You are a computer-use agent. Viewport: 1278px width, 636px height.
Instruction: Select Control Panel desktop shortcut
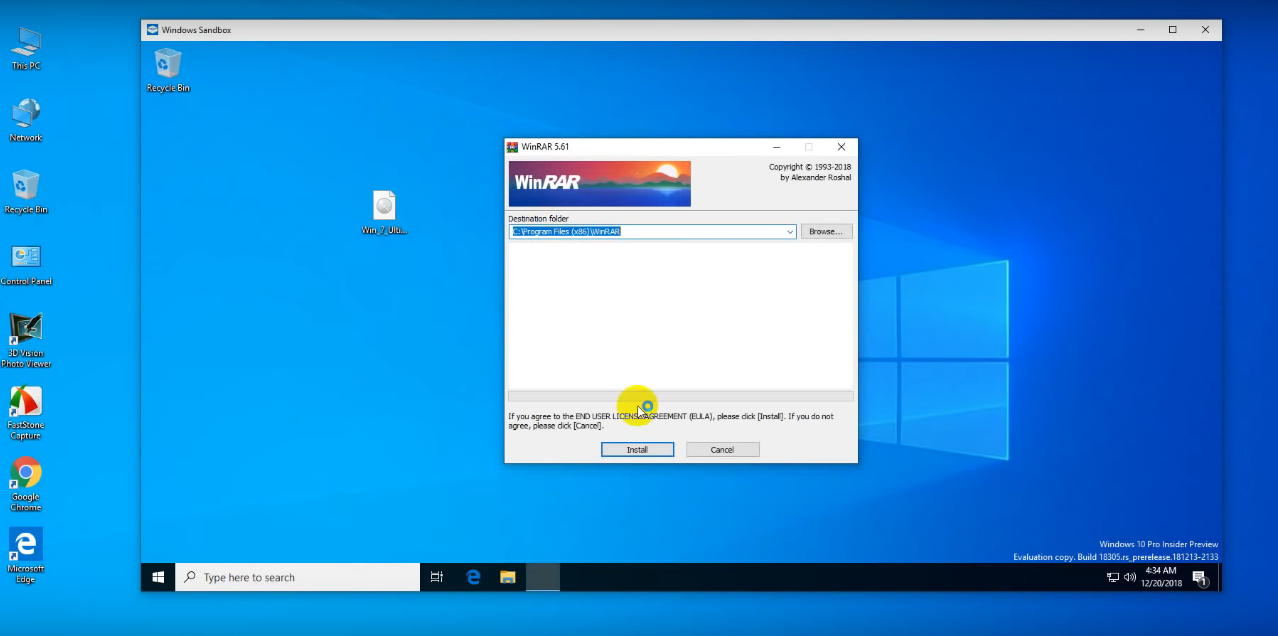click(26, 264)
